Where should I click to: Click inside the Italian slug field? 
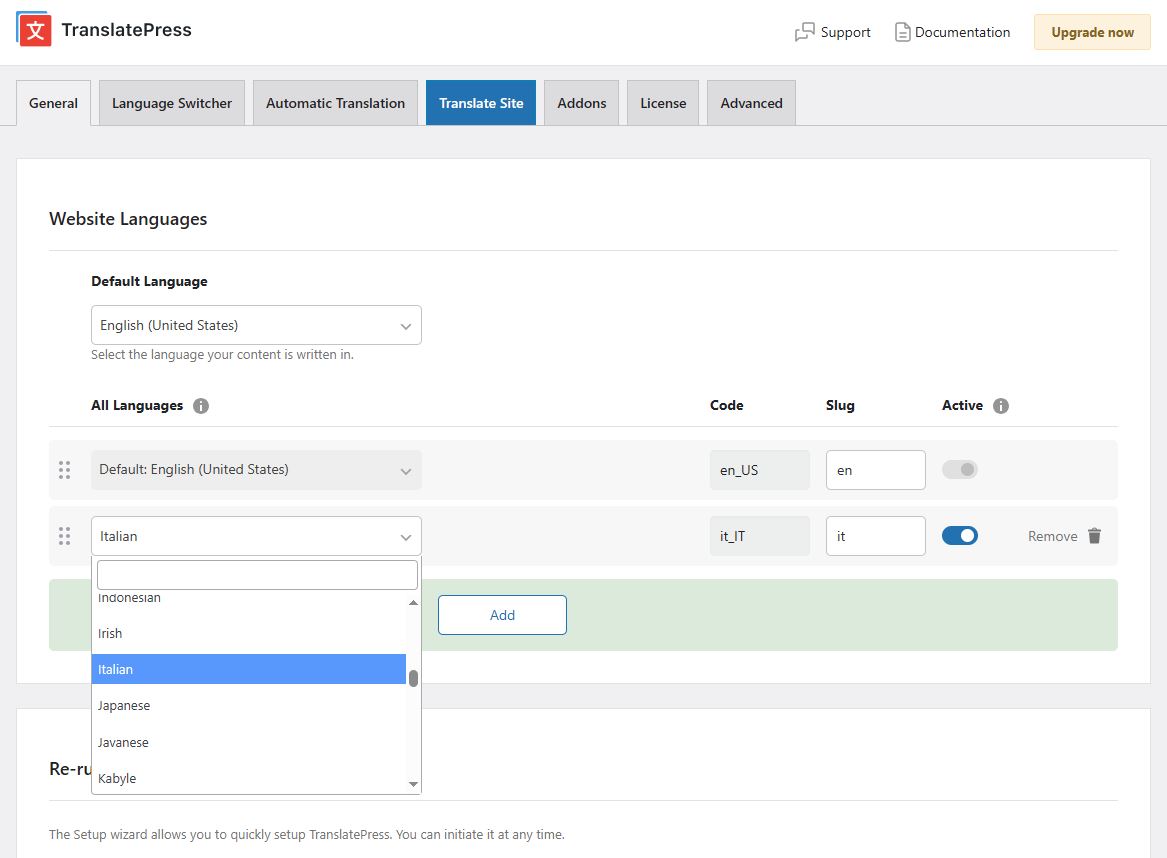coord(874,535)
